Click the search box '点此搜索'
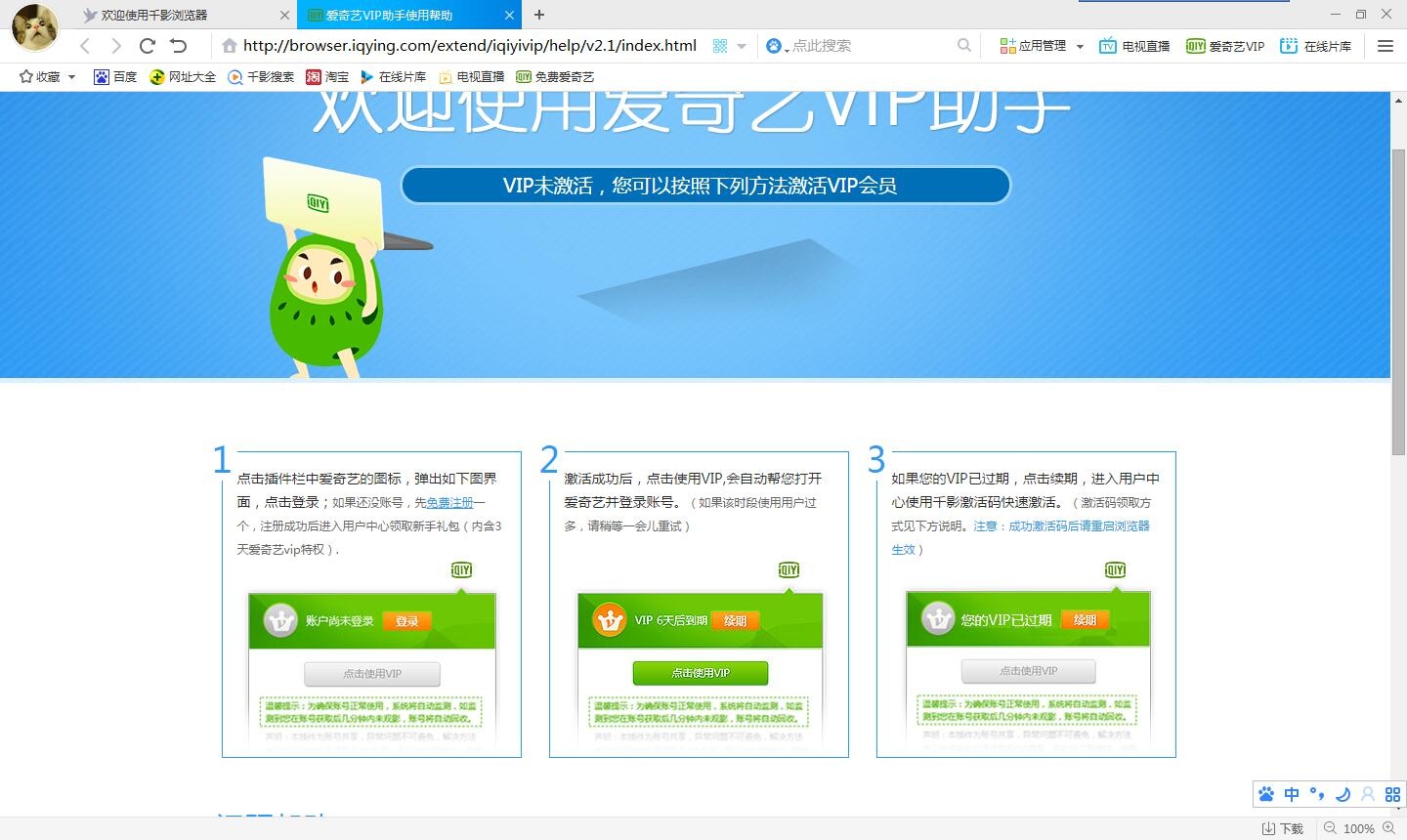The width and height of the screenshot is (1407, 840). tap(870, 46)
